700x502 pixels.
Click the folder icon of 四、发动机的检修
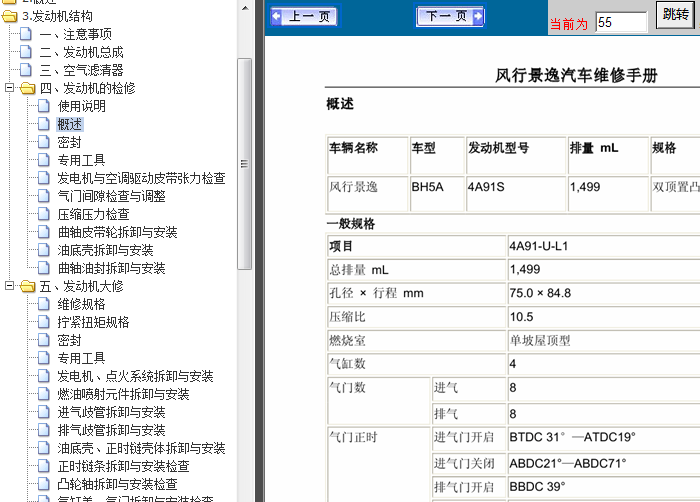(x=28, y=88)
